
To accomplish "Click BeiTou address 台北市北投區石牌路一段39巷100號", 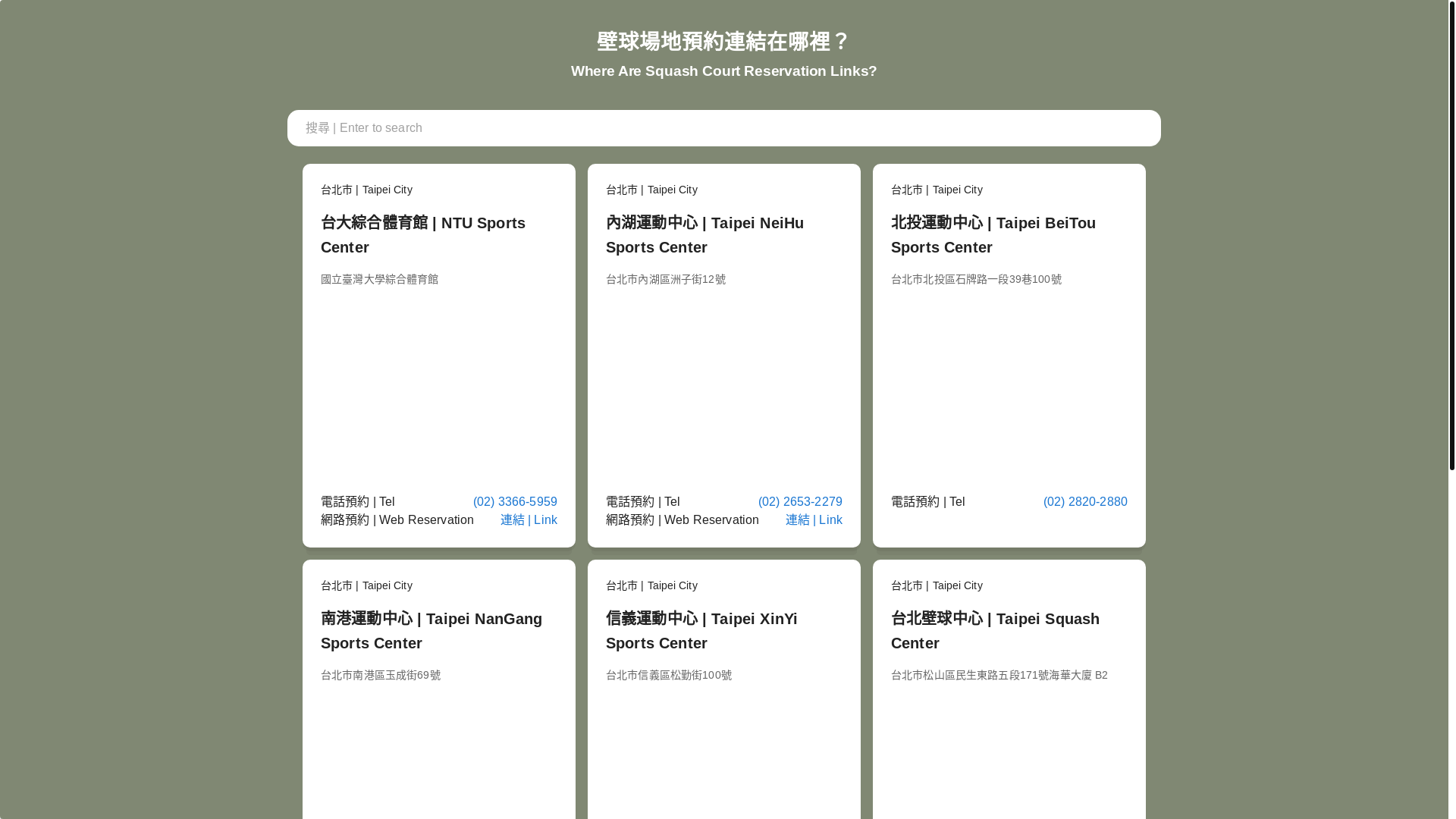I will click(976, 280).
